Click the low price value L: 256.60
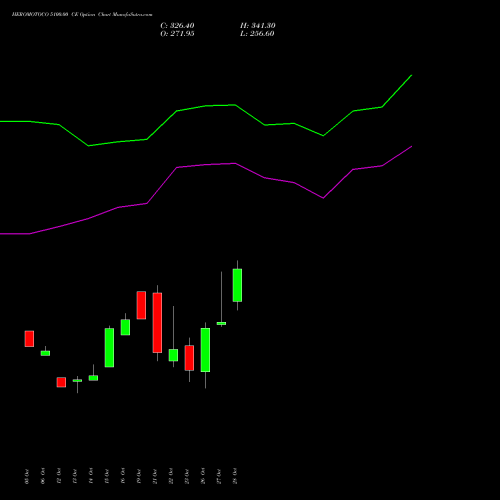 (x=257, y=34)
